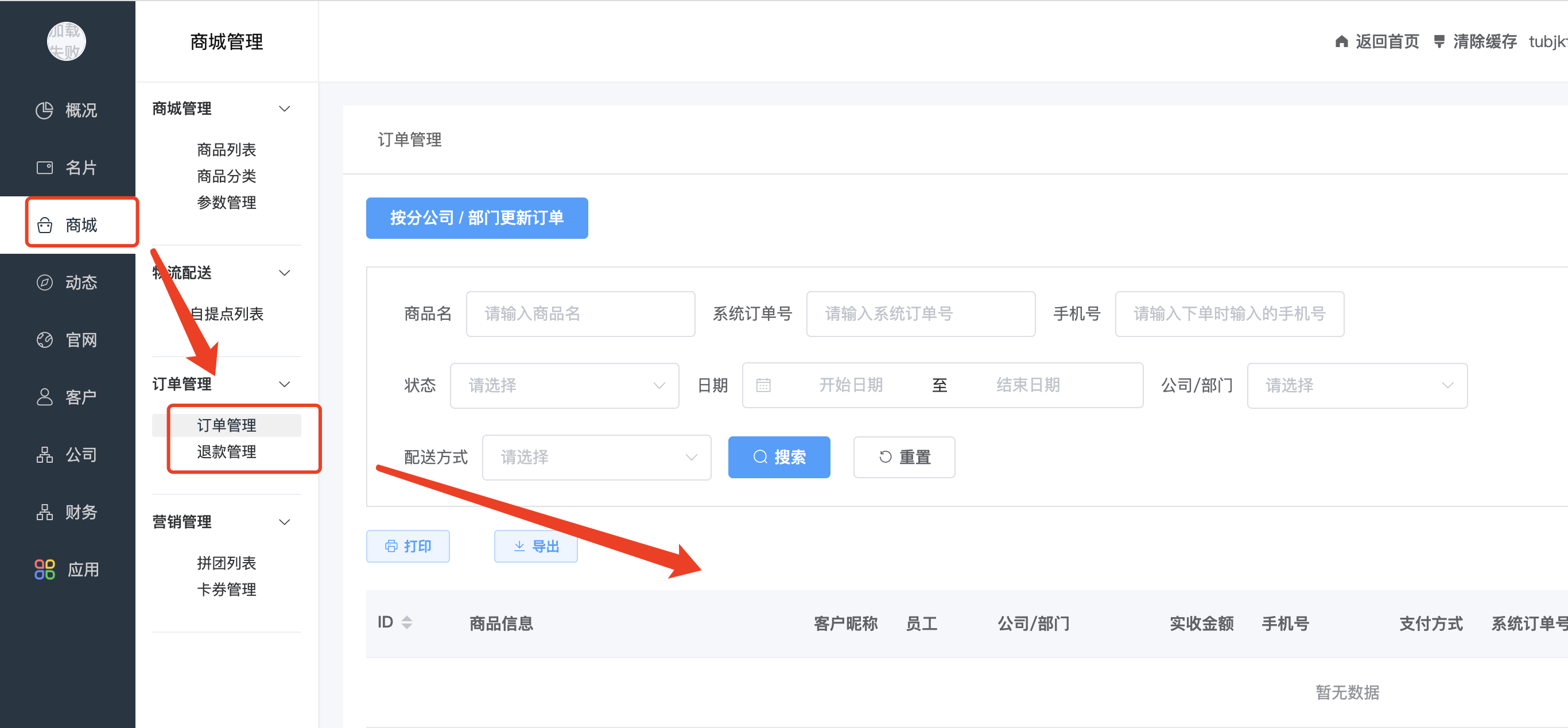Image resolution: width=1568 pixels, height=728 pixels.
Task: Sort table by the ID column arrows
Action: (x=406, y=622)
